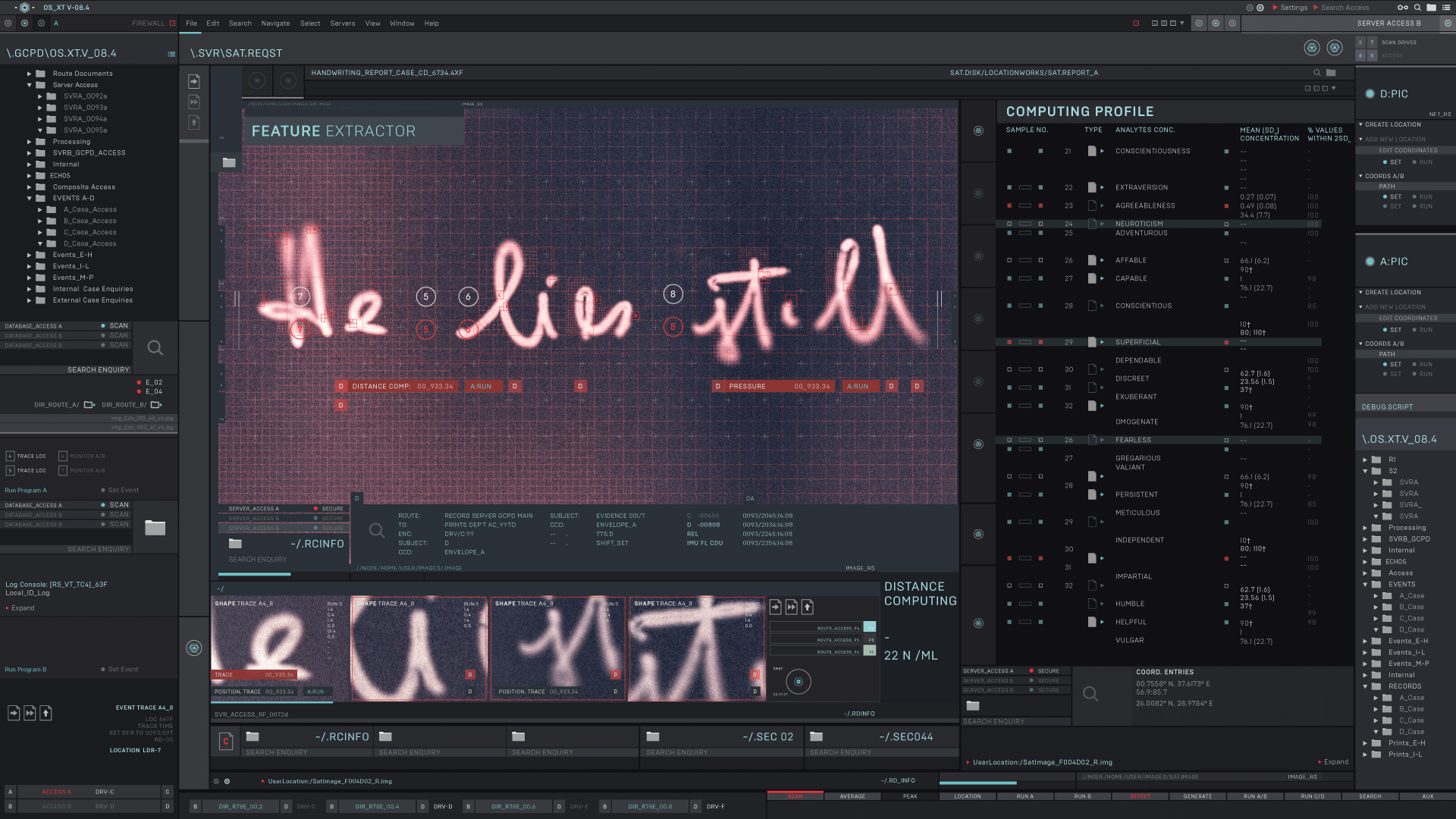The height and width of the screenshot is (819, 1456).
Task: Click the upload arrow icon beside DISTANCE COMPUTING
Action: 808,607
